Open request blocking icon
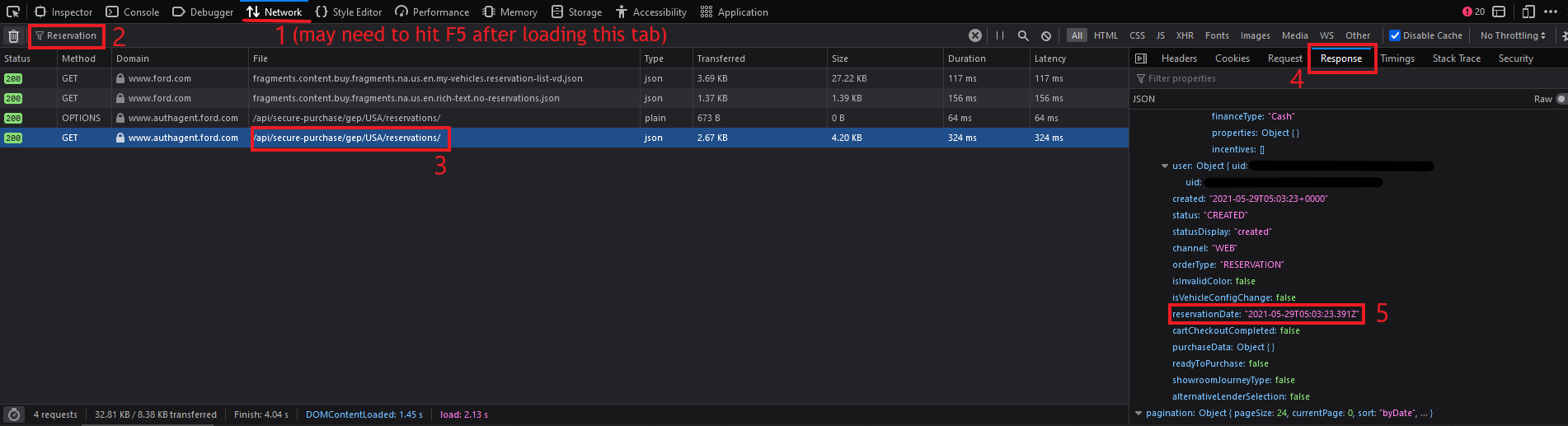 (1046, 35)
